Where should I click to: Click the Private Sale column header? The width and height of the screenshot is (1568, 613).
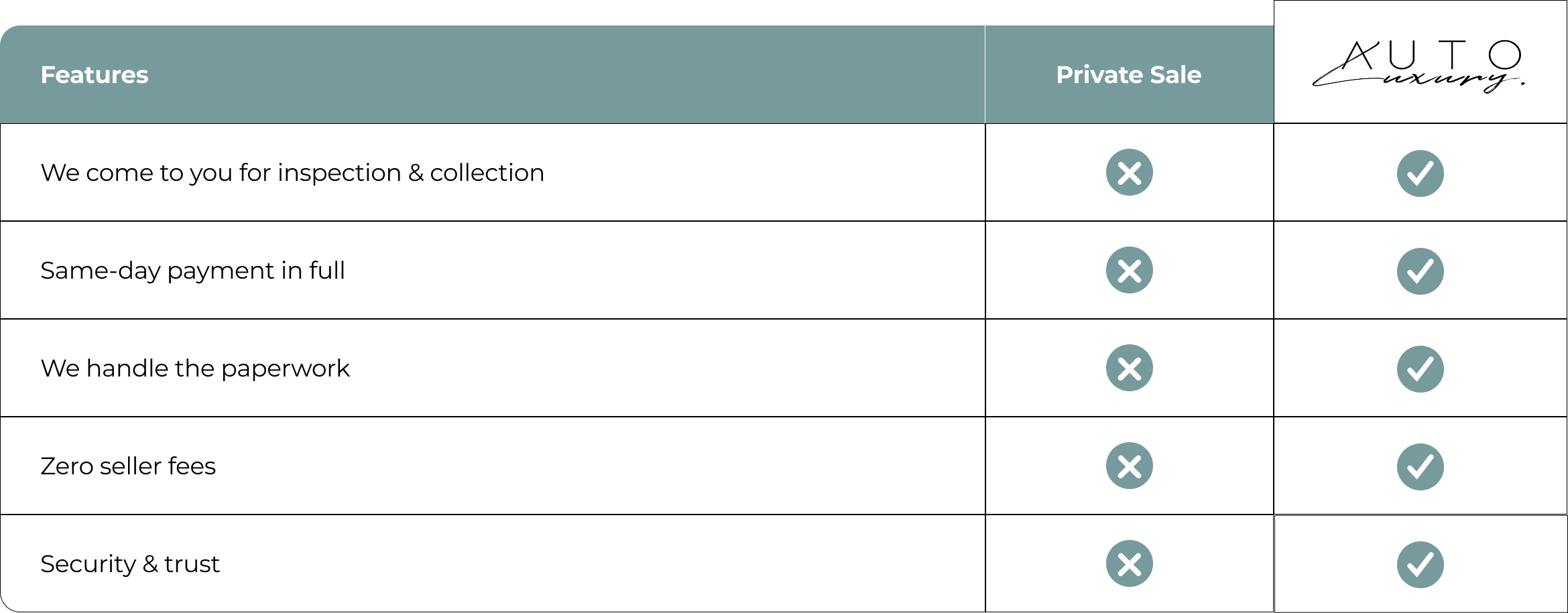[1128, 75]
